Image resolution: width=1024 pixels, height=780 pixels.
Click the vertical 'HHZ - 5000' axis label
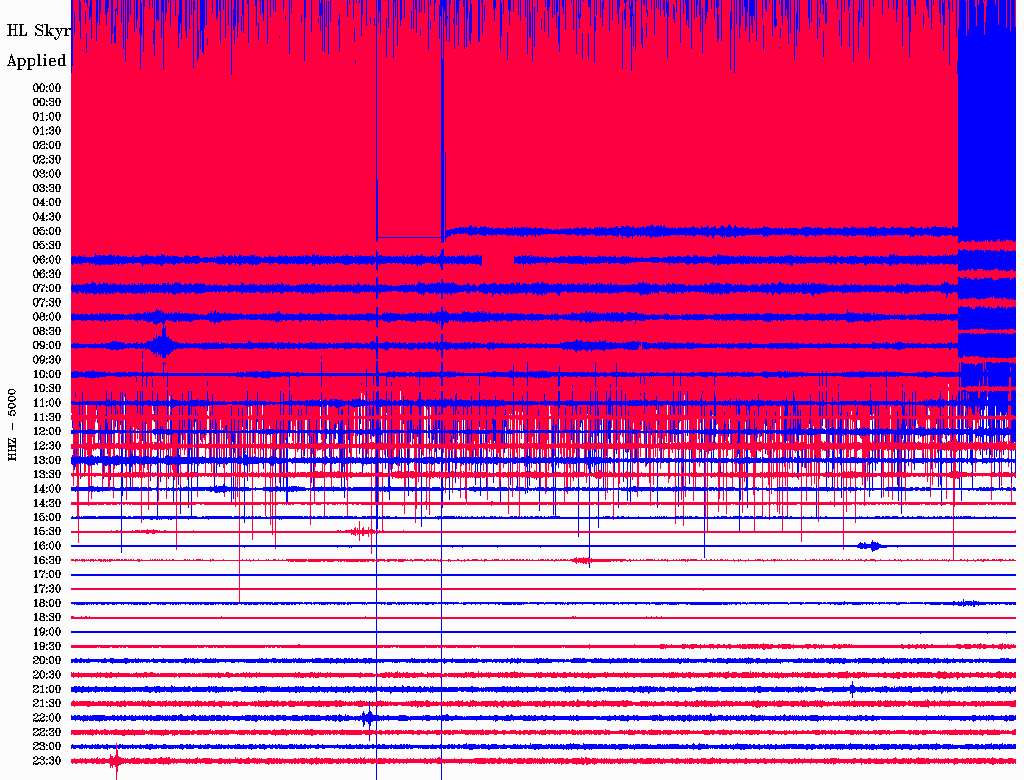point(12,425)
